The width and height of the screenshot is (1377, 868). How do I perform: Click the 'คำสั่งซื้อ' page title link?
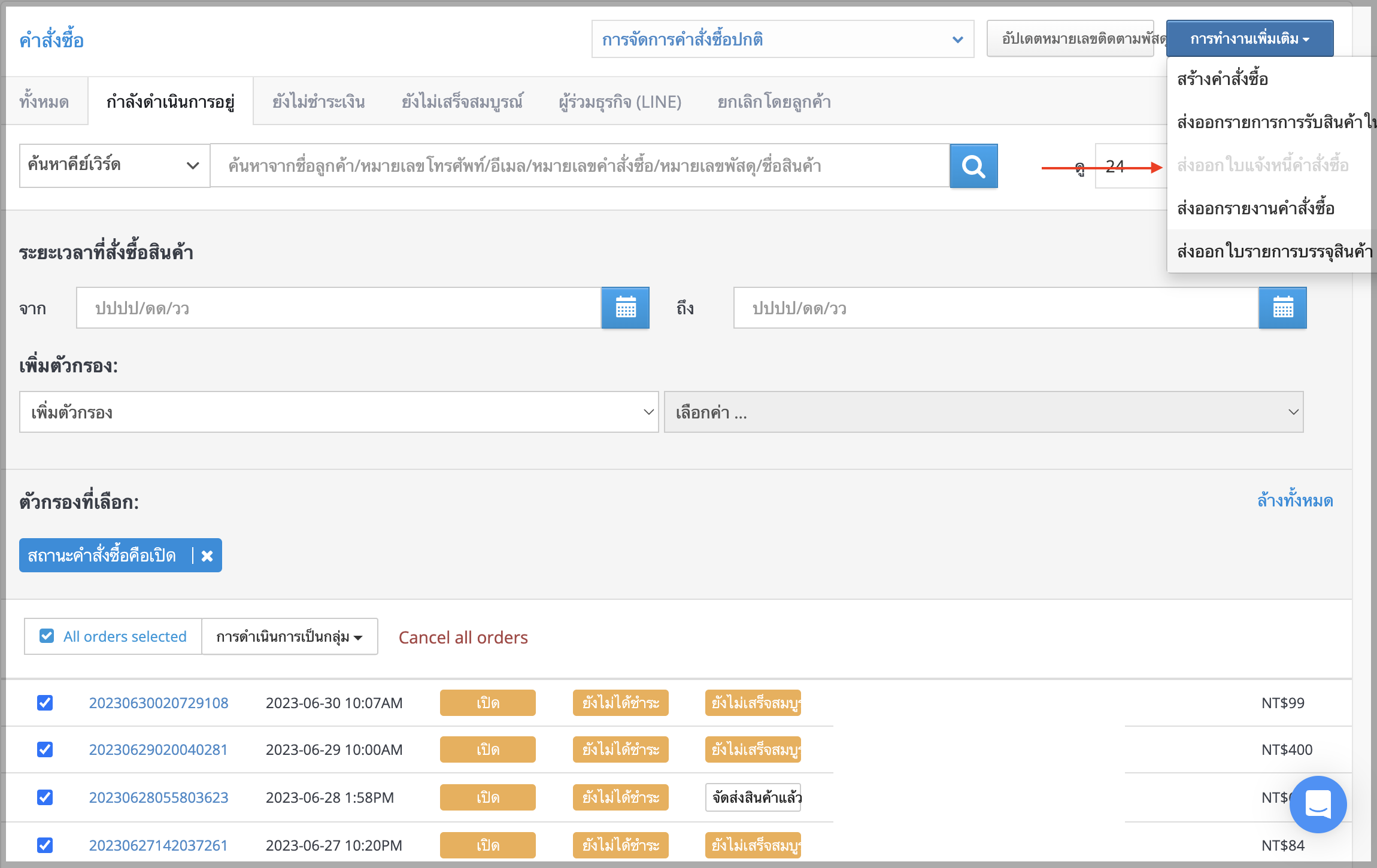point(51,40)
